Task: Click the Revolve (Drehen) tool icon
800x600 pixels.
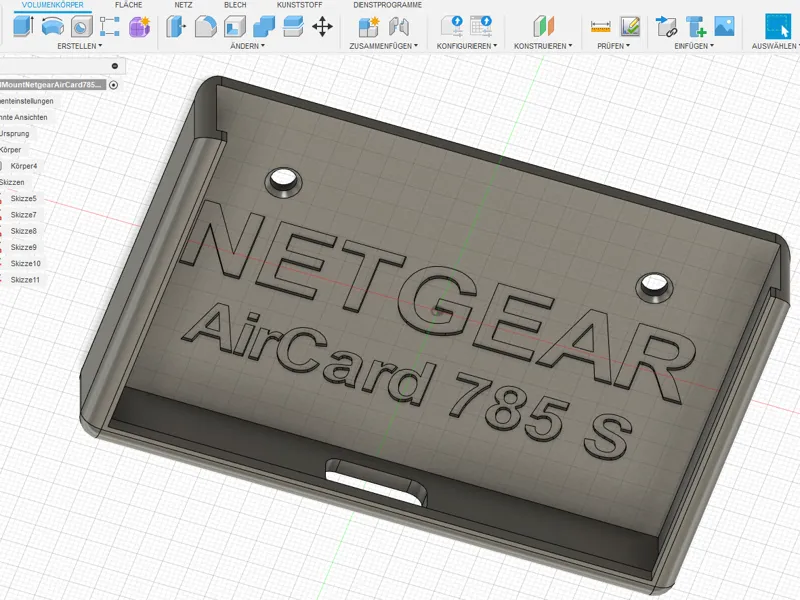Action: tap(52, 26)
